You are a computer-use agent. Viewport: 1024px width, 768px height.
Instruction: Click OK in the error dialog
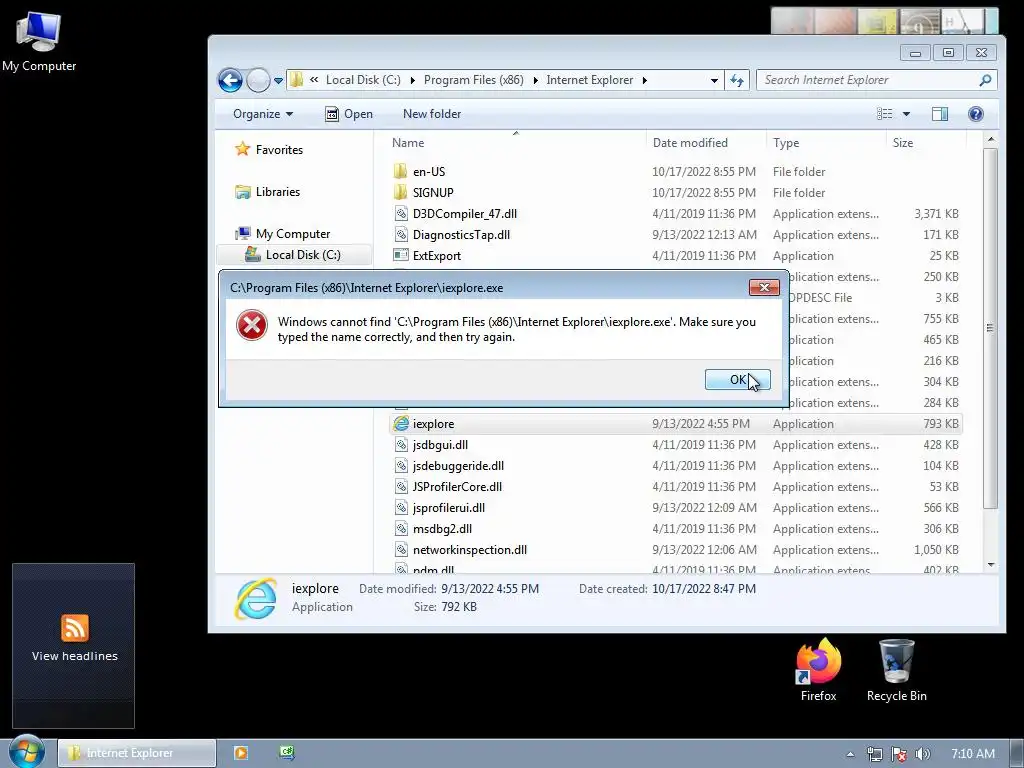[x=737, y=379]
